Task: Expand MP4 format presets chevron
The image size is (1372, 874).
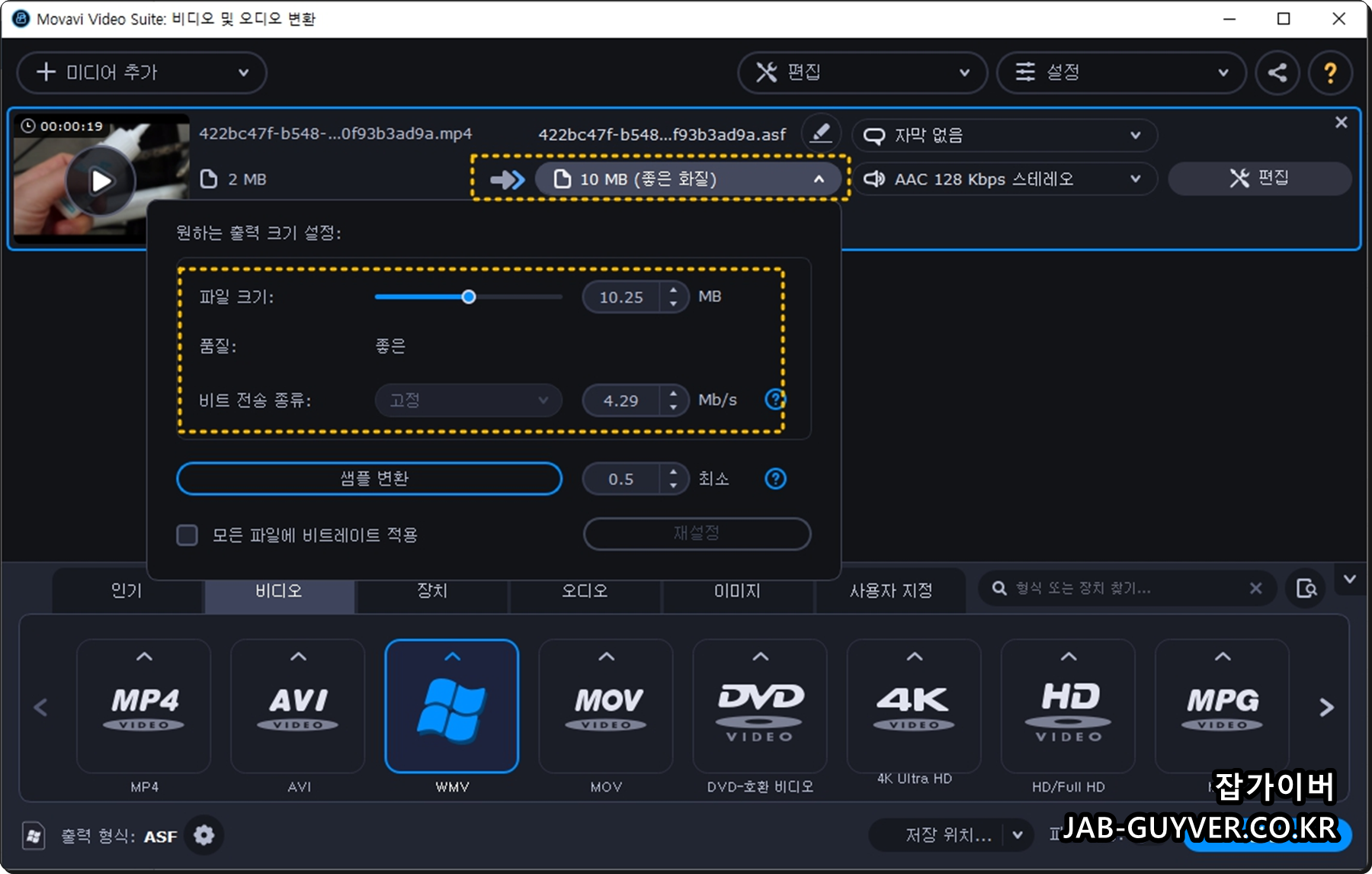Action: pyautogui.click(x=144, y=657)
